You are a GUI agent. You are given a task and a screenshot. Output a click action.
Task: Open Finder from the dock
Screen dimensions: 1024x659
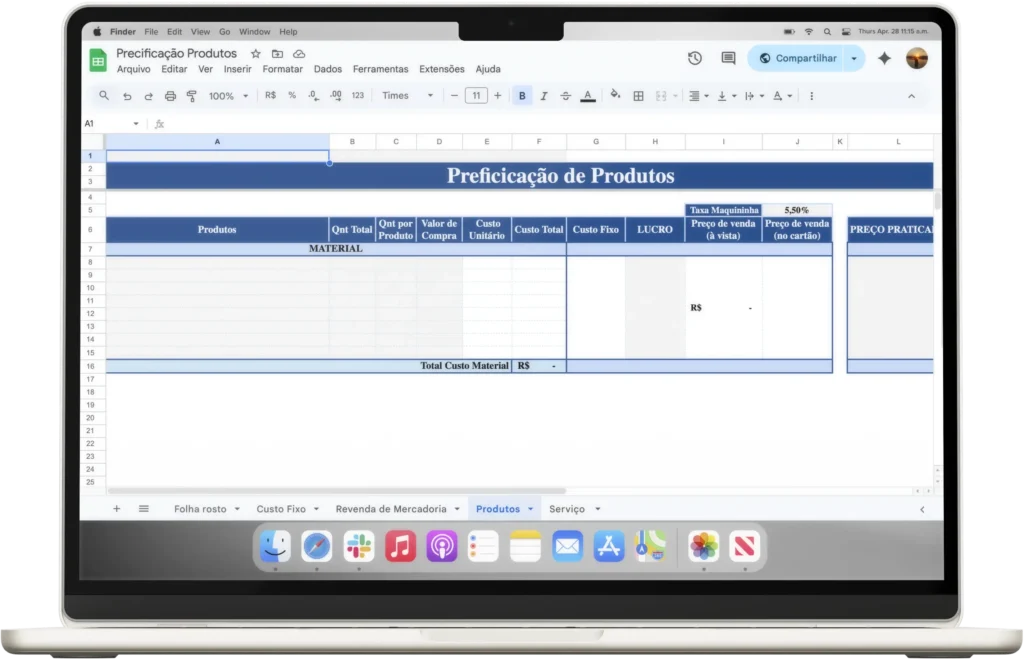pos(275,546)
